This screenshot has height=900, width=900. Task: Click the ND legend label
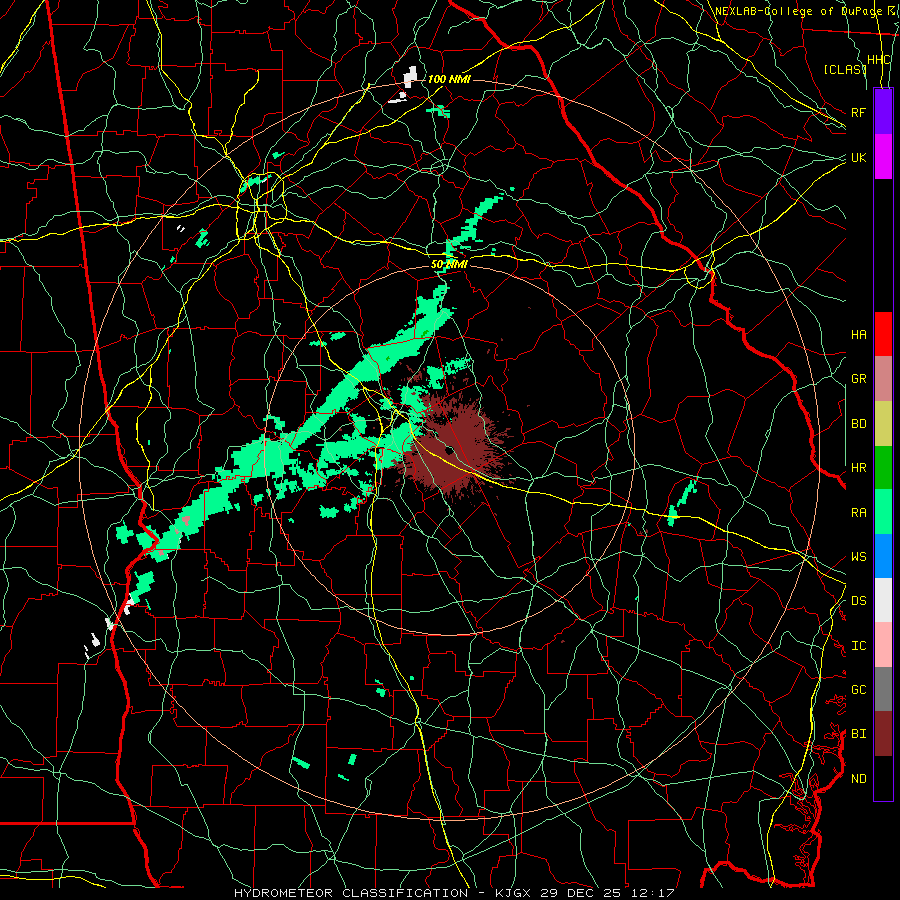click(858, 778)
